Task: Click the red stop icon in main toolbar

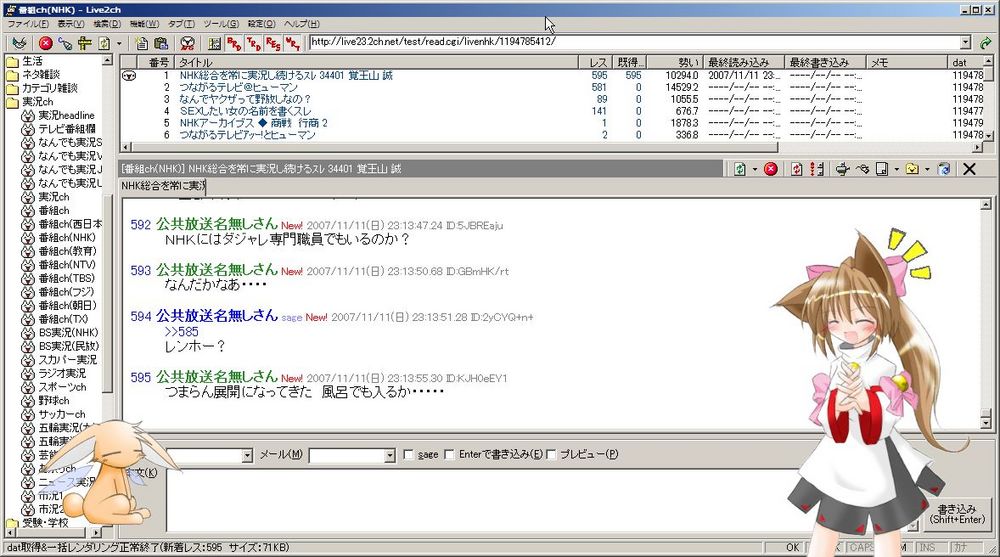Action: (x=45, y=43)
